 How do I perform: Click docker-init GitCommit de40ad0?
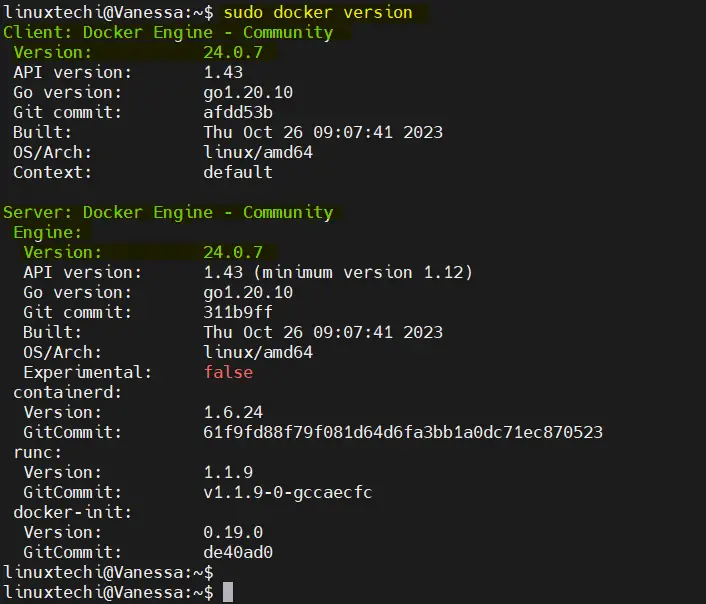(238, 552)
